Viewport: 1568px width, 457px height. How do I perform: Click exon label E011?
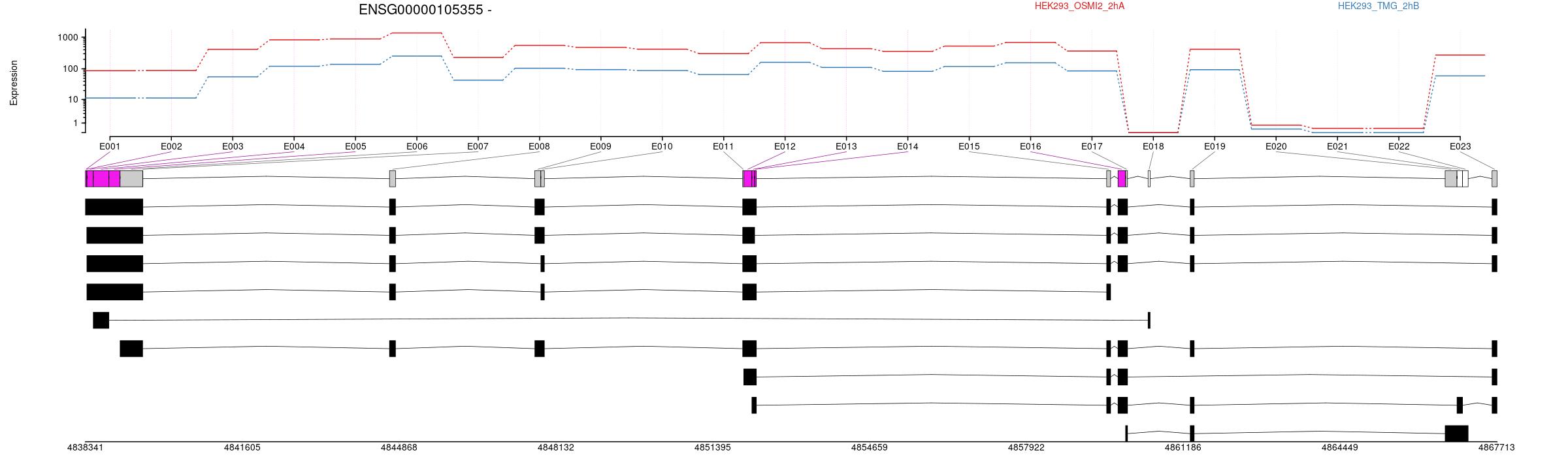(x=723, y=146)
